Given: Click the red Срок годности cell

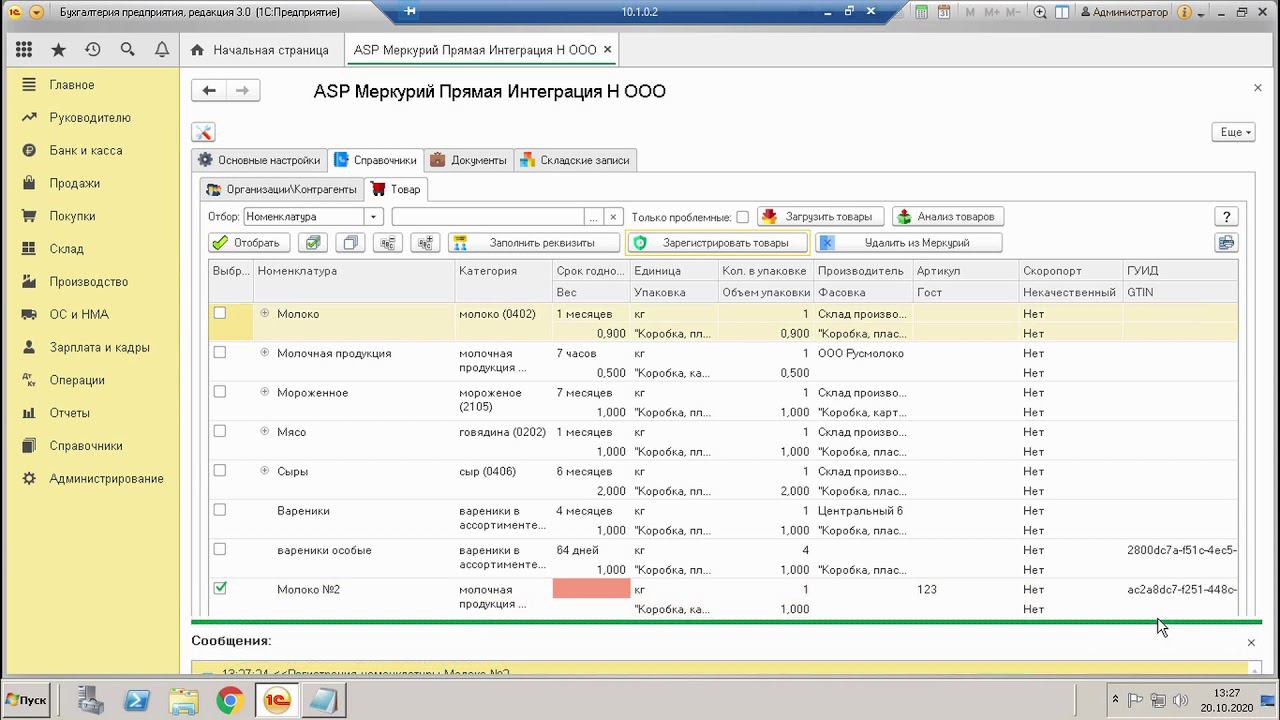Looking at the screenshot, I should (x=591, y=589).
